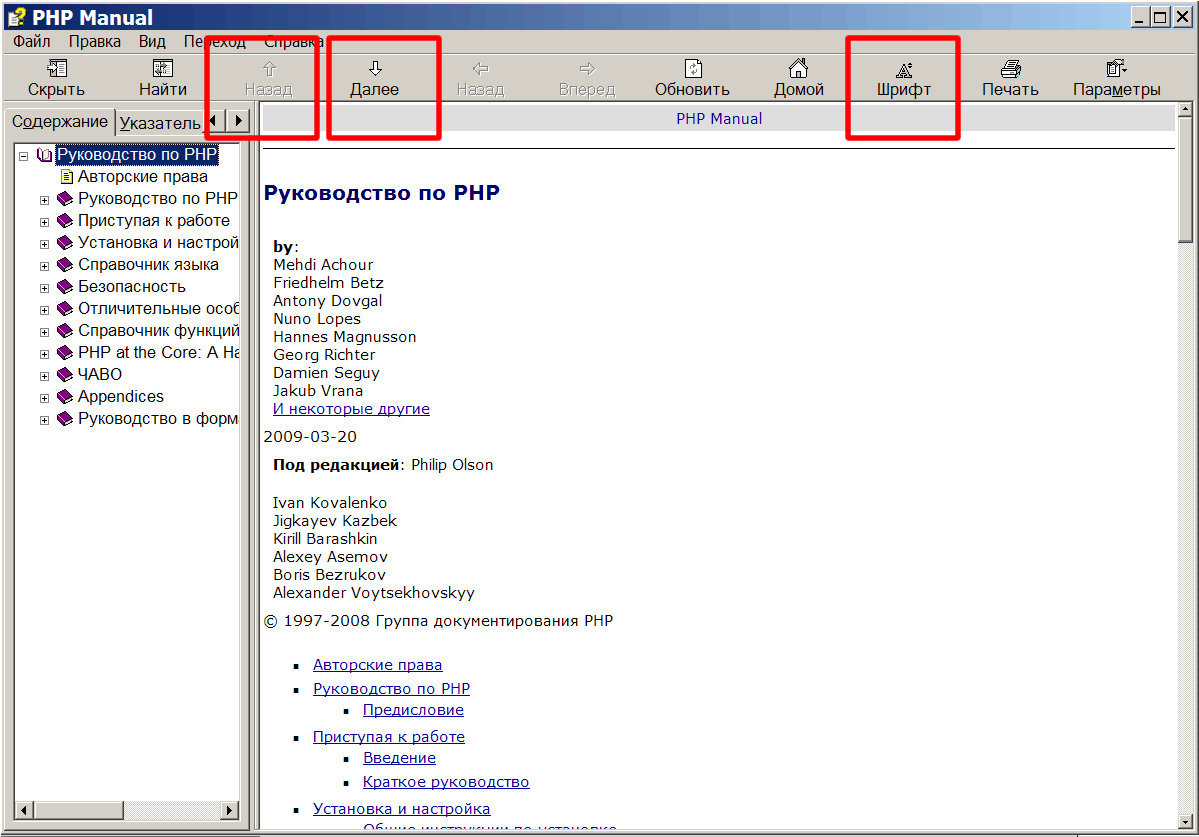Click the tree panel scroll right arrow
Screen dimensions: 1199x837
[x=229, y=810]
